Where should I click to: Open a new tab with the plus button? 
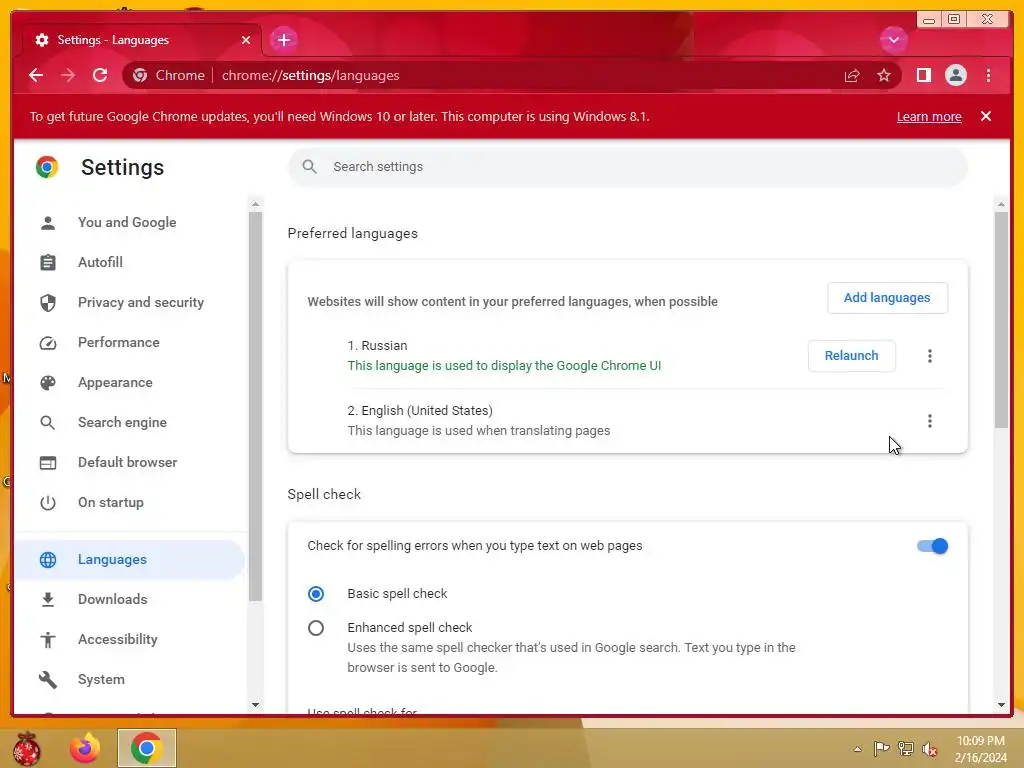(x=283, y=40)
